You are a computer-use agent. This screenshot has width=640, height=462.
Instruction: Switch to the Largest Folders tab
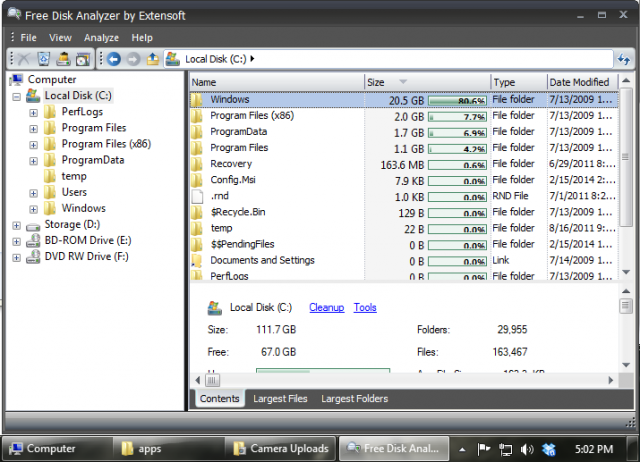tap(354, 399)
